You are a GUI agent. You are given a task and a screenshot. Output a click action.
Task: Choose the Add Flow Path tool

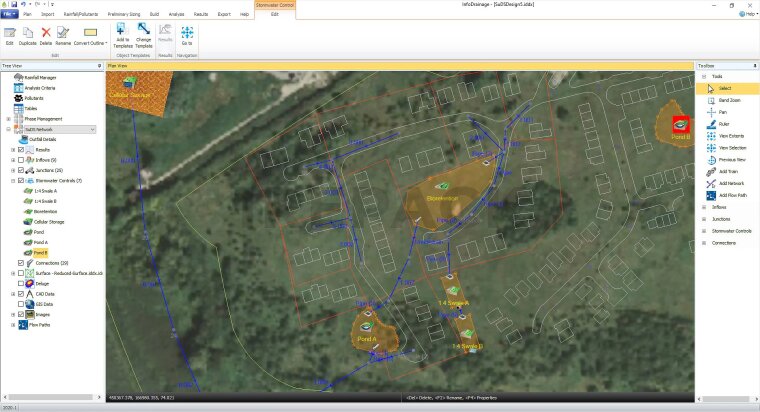(734, 195)
